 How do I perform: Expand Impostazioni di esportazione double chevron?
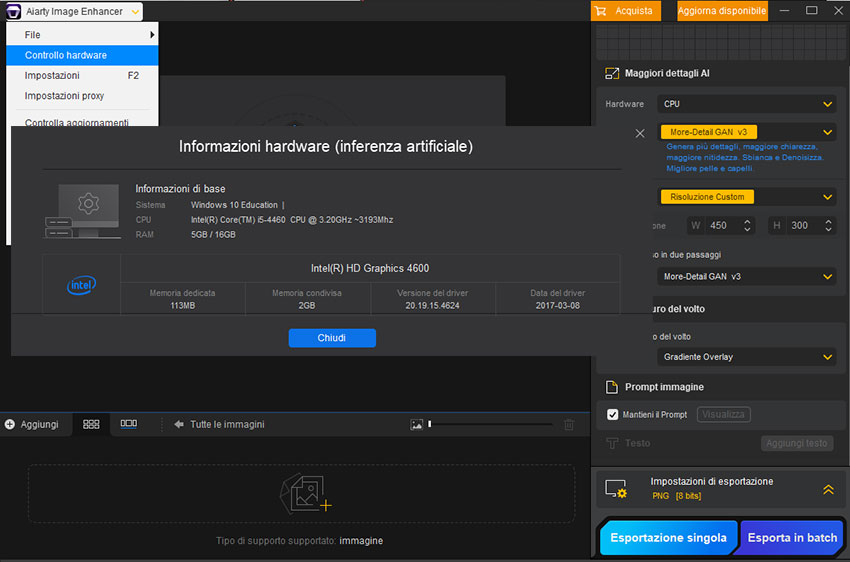828,489
